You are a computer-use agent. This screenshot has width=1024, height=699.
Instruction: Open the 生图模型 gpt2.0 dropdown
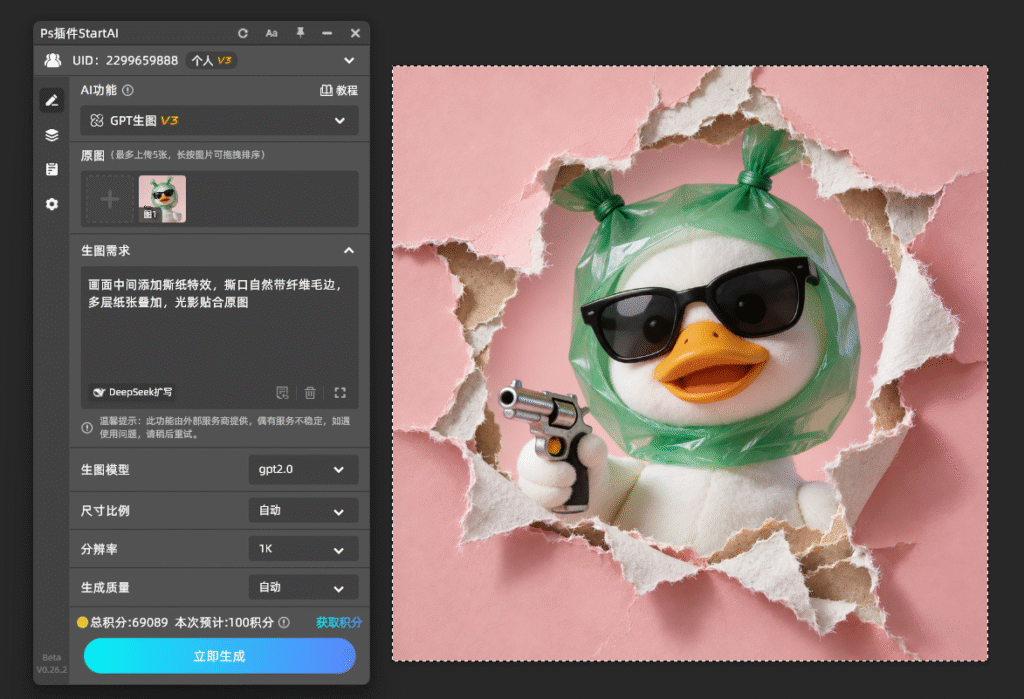tap(303, 470)
